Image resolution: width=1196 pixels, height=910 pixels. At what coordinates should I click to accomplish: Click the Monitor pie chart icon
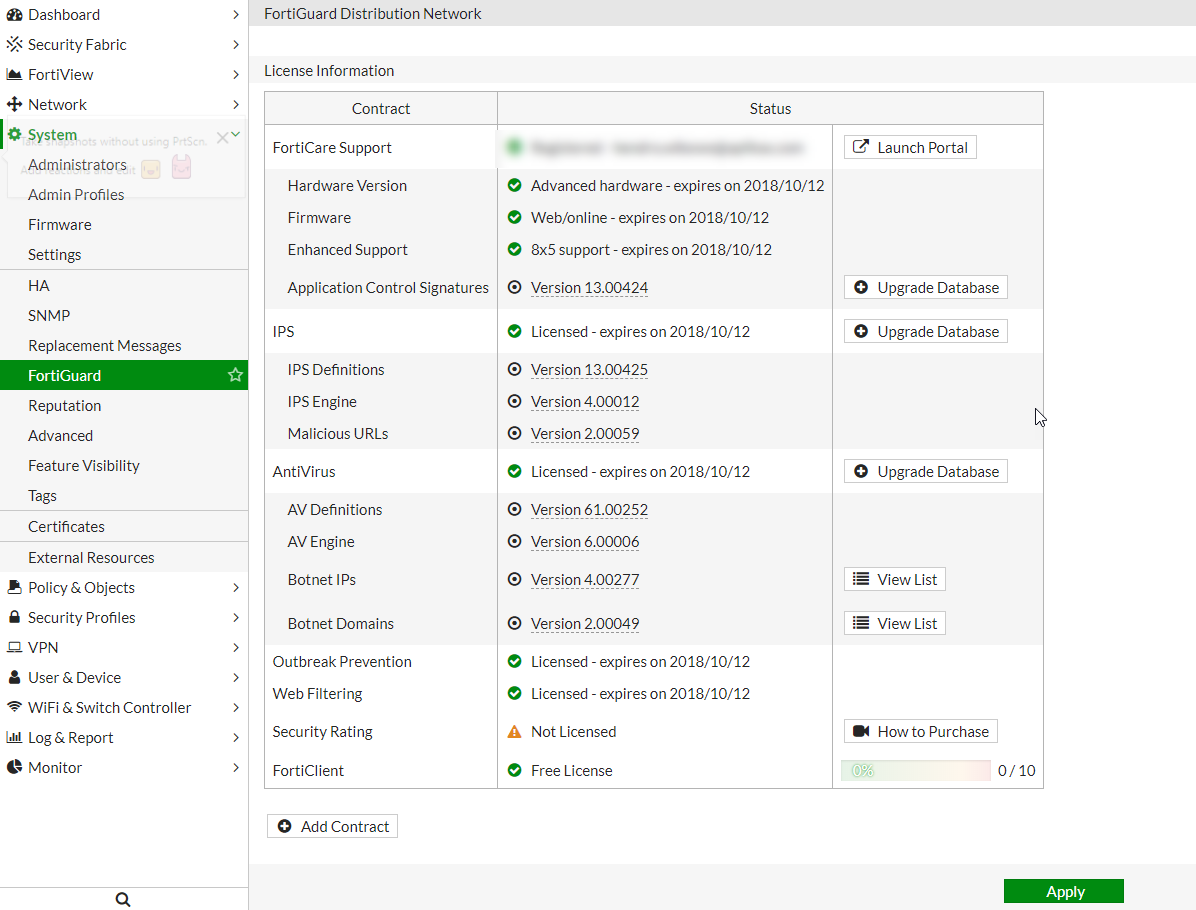[14, 767]
